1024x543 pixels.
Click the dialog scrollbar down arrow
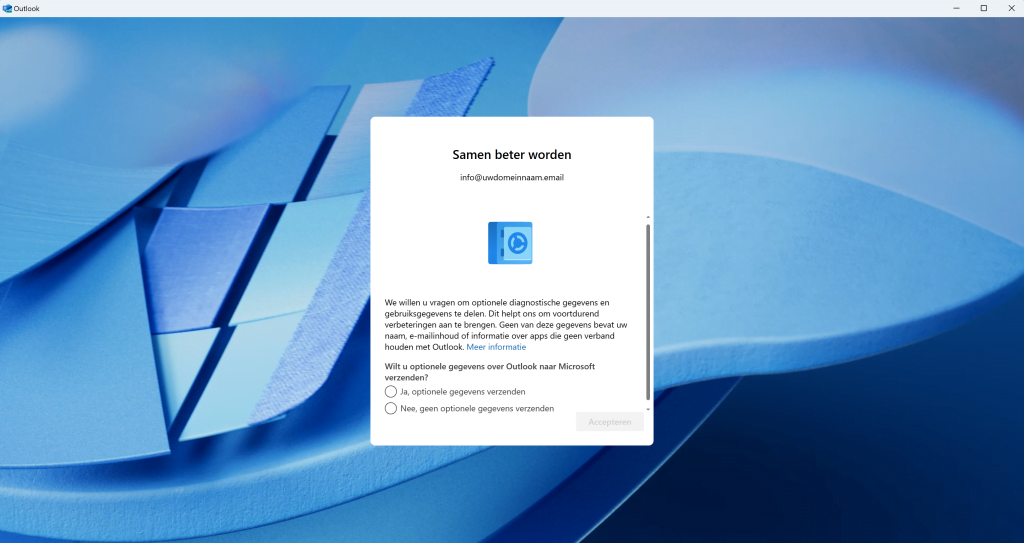(648, 409)
